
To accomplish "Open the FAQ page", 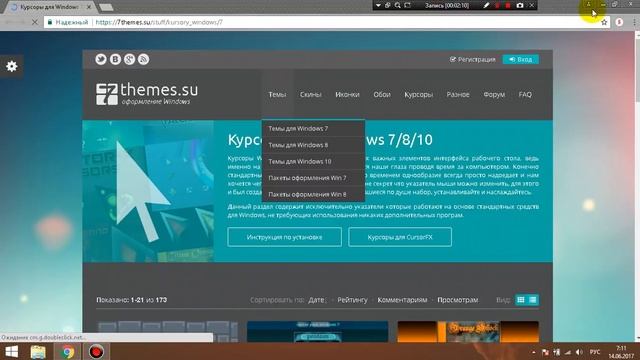I will coord(525,94).
